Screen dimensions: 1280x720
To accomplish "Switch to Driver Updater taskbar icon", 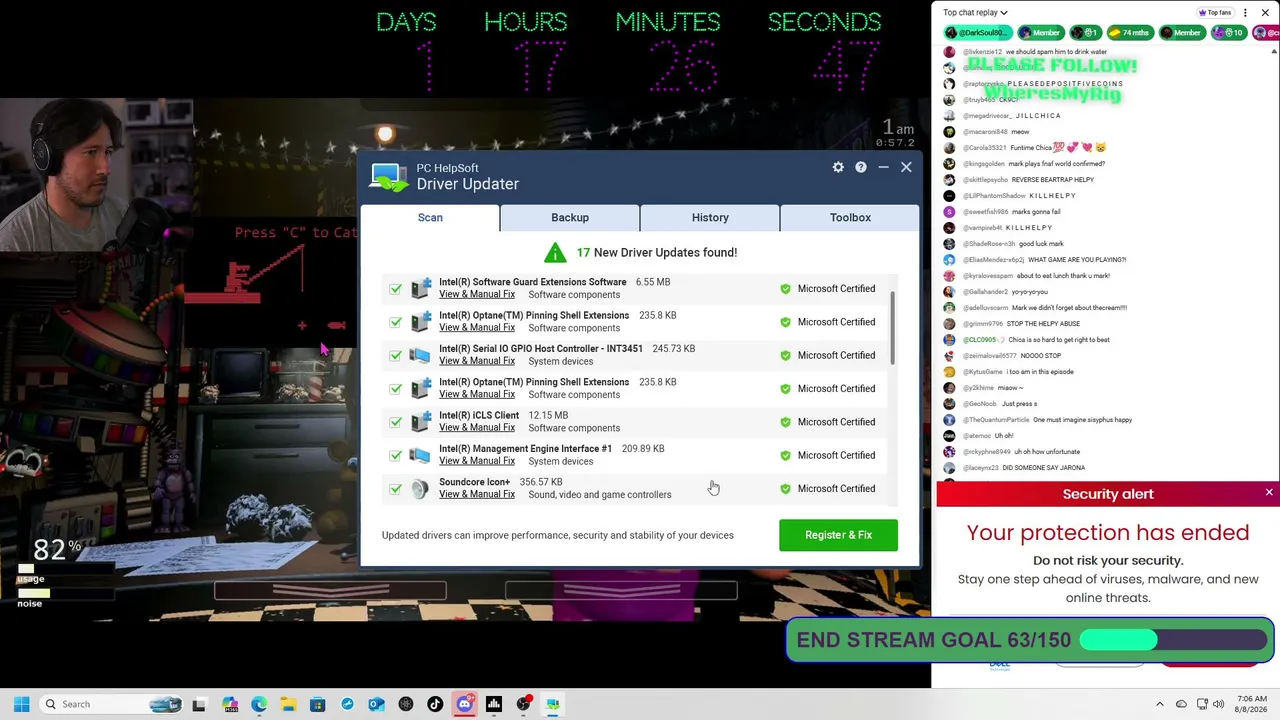I will tap(552, 704).
